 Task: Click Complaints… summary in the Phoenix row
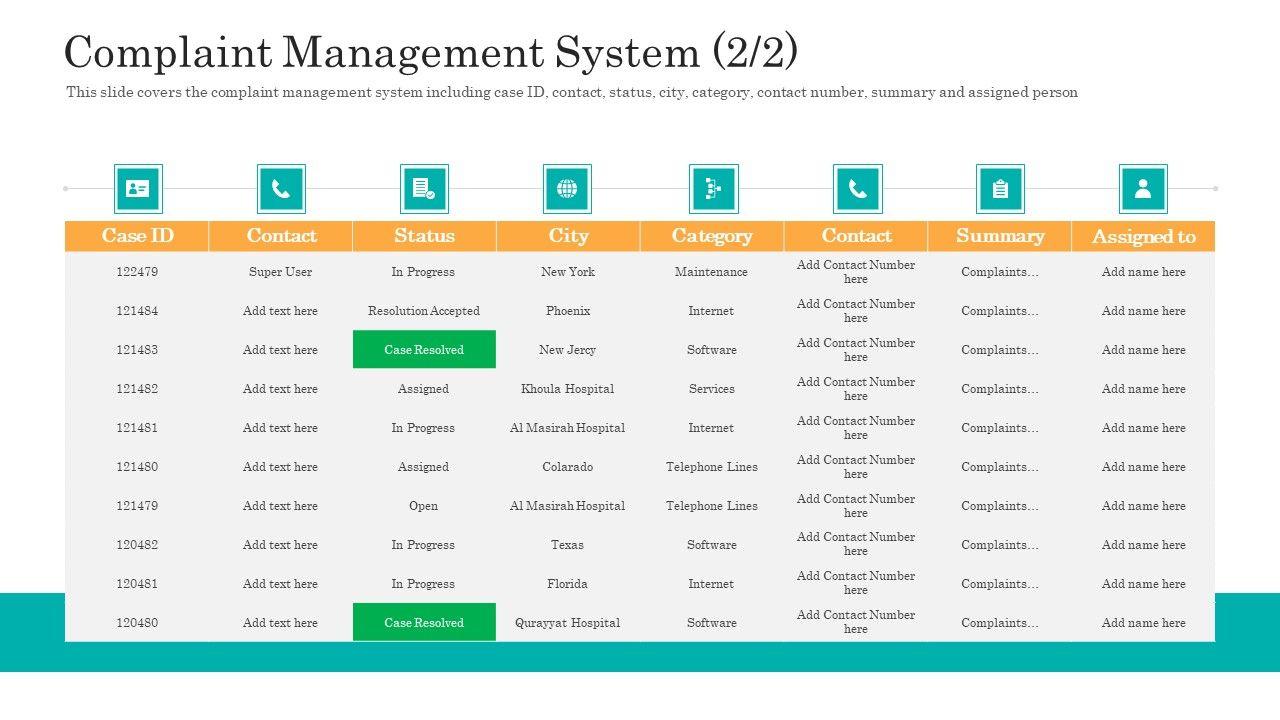pos(1000,311)
